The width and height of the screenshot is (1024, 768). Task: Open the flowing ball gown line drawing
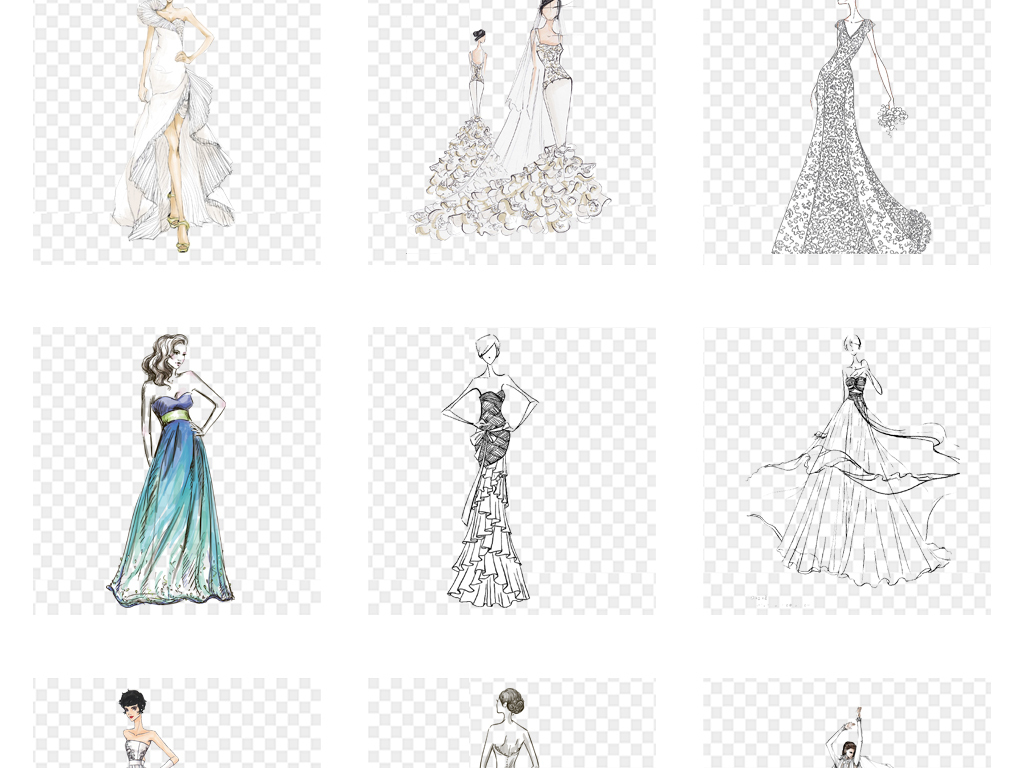(847, 471)
